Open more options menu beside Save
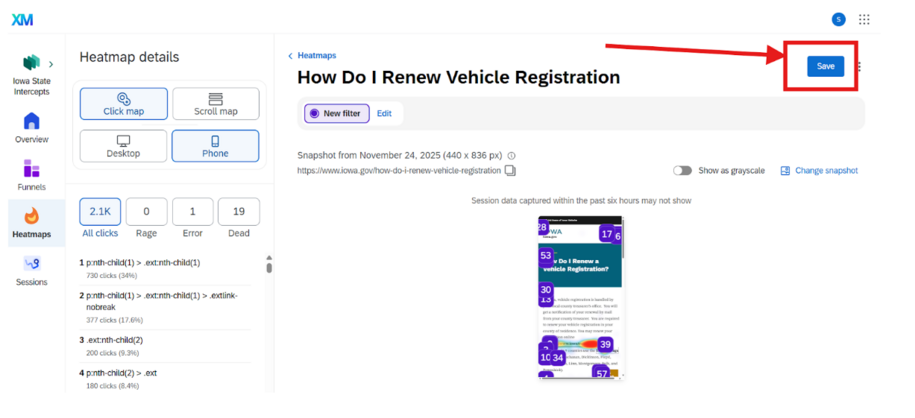Screen dimensions: 915x418 tap(860, 67)
